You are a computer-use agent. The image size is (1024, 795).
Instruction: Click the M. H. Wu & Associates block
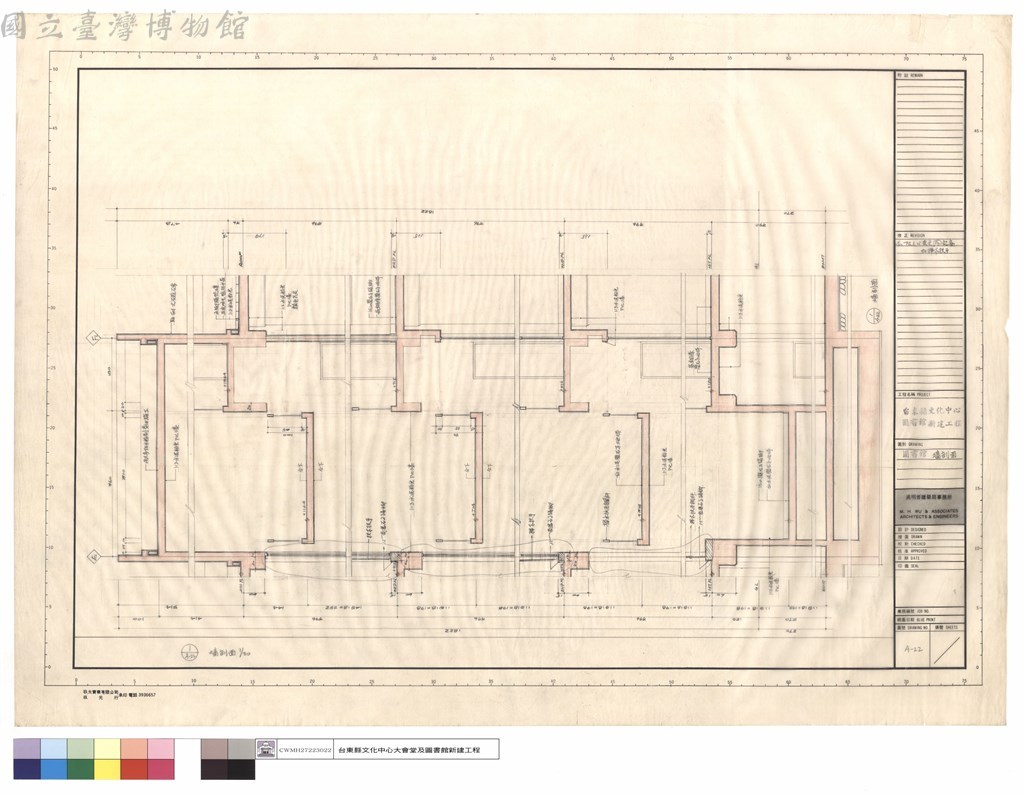[929, 507]
